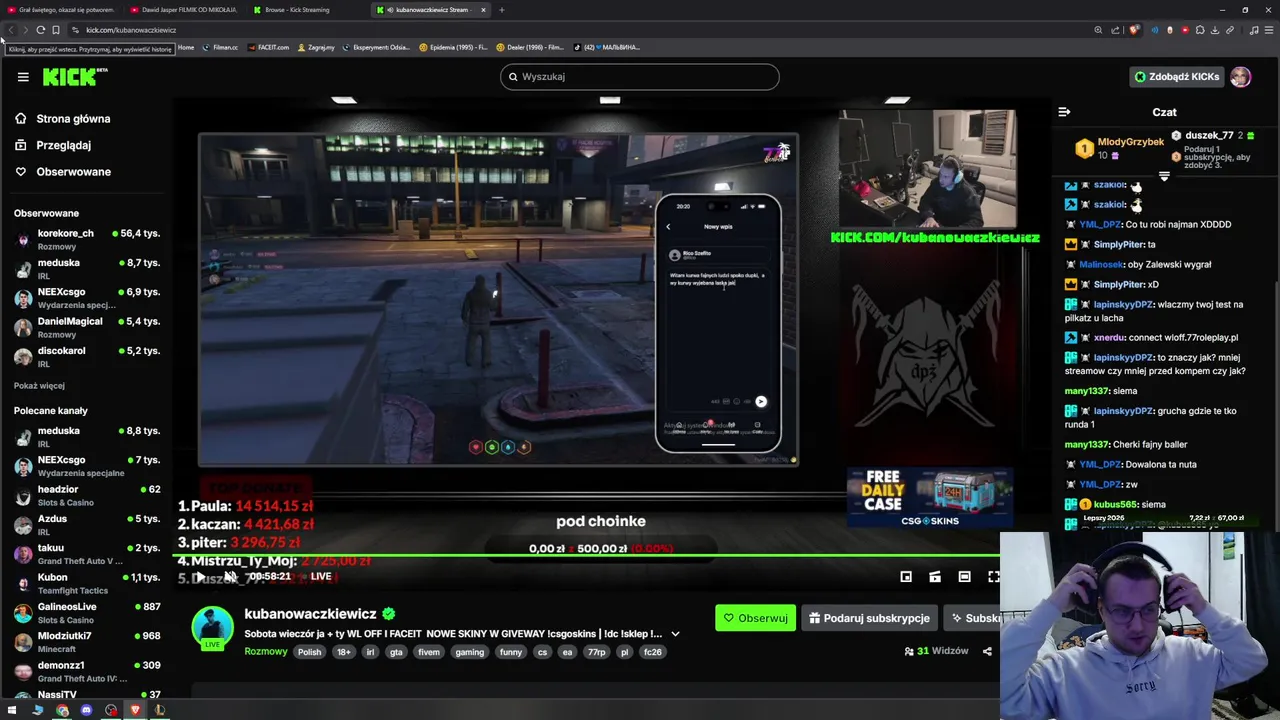
Task: Open takuu recommended channel
Action: point(86,554)
